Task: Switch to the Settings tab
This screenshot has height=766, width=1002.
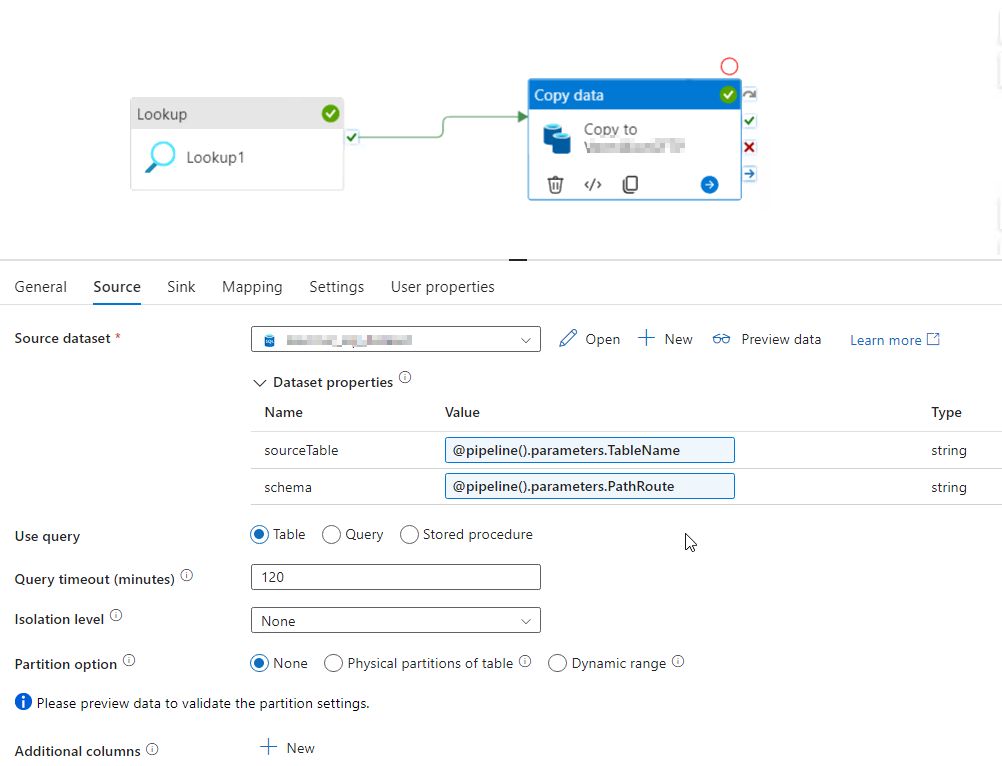Action: 336,287
